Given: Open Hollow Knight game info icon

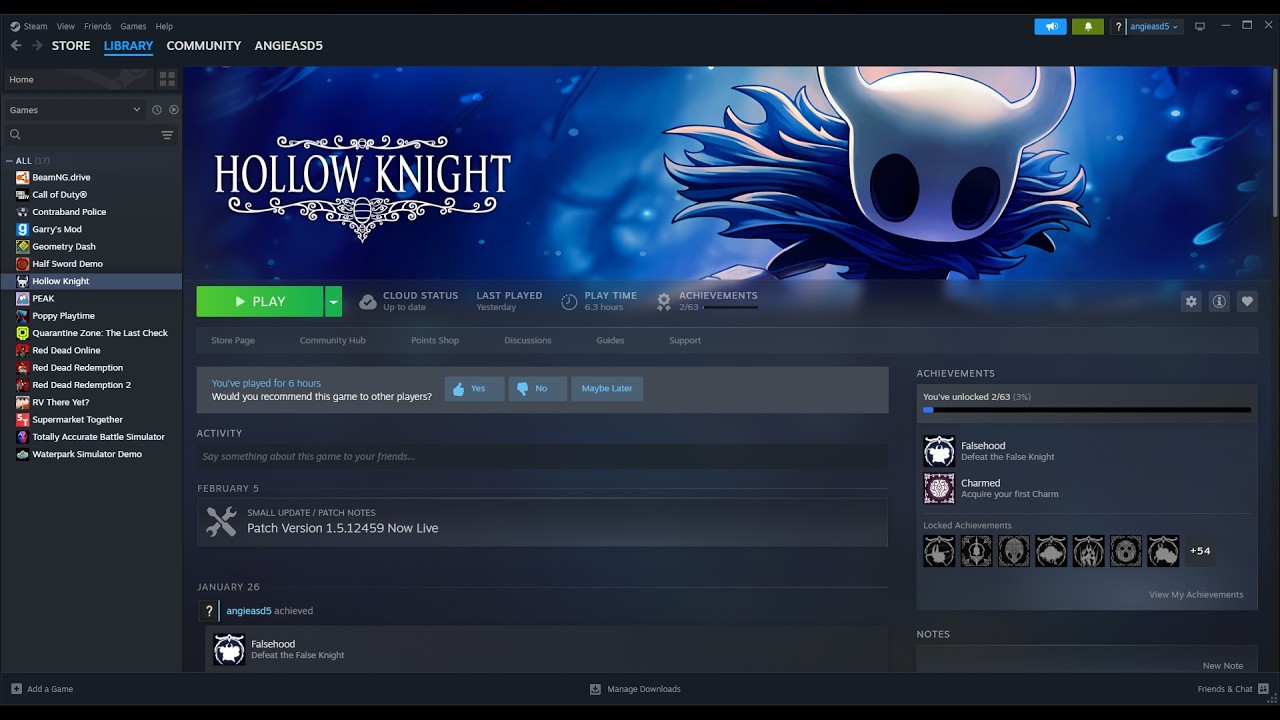Looking at the screenshot, I should coord(1219,301).
